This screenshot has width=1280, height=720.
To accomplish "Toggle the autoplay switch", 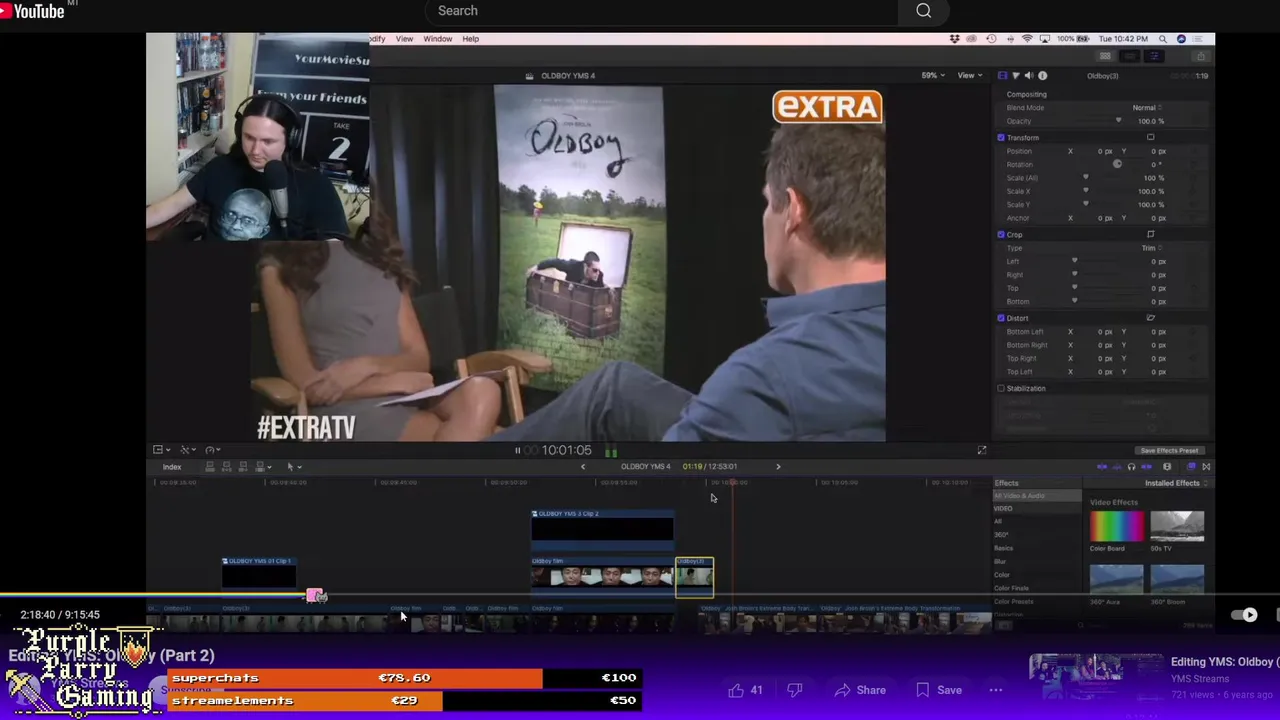I will click(x=1245, y=615).
